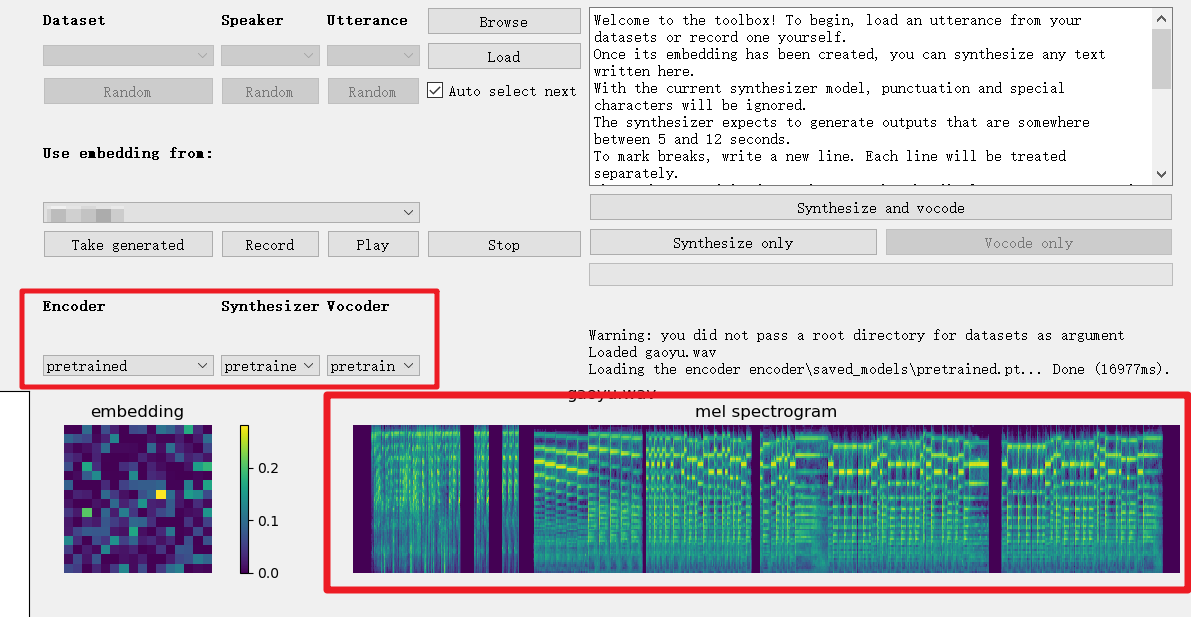Click Random under the Utterance column

click(373, 91)
